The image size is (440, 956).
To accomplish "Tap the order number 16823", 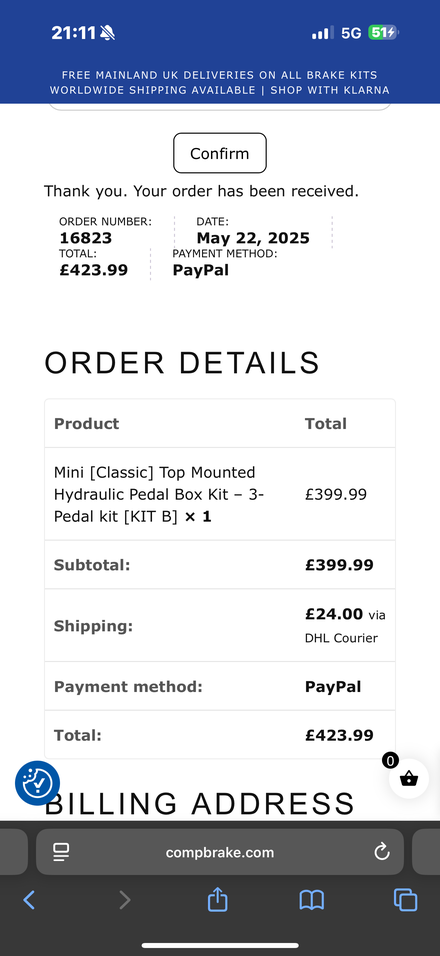I will click(x=86, y=238).
